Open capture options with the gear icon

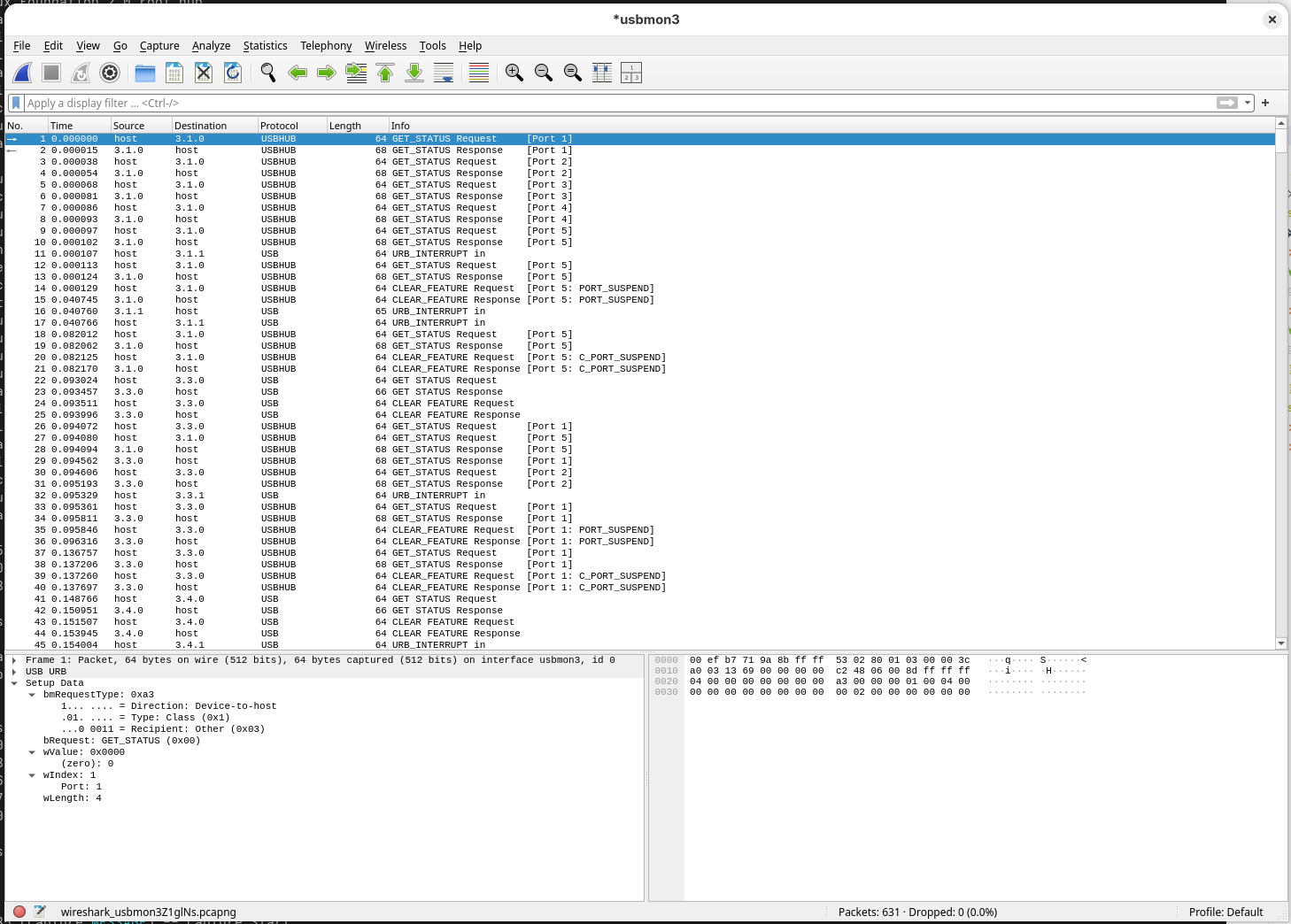pos(110,73)
